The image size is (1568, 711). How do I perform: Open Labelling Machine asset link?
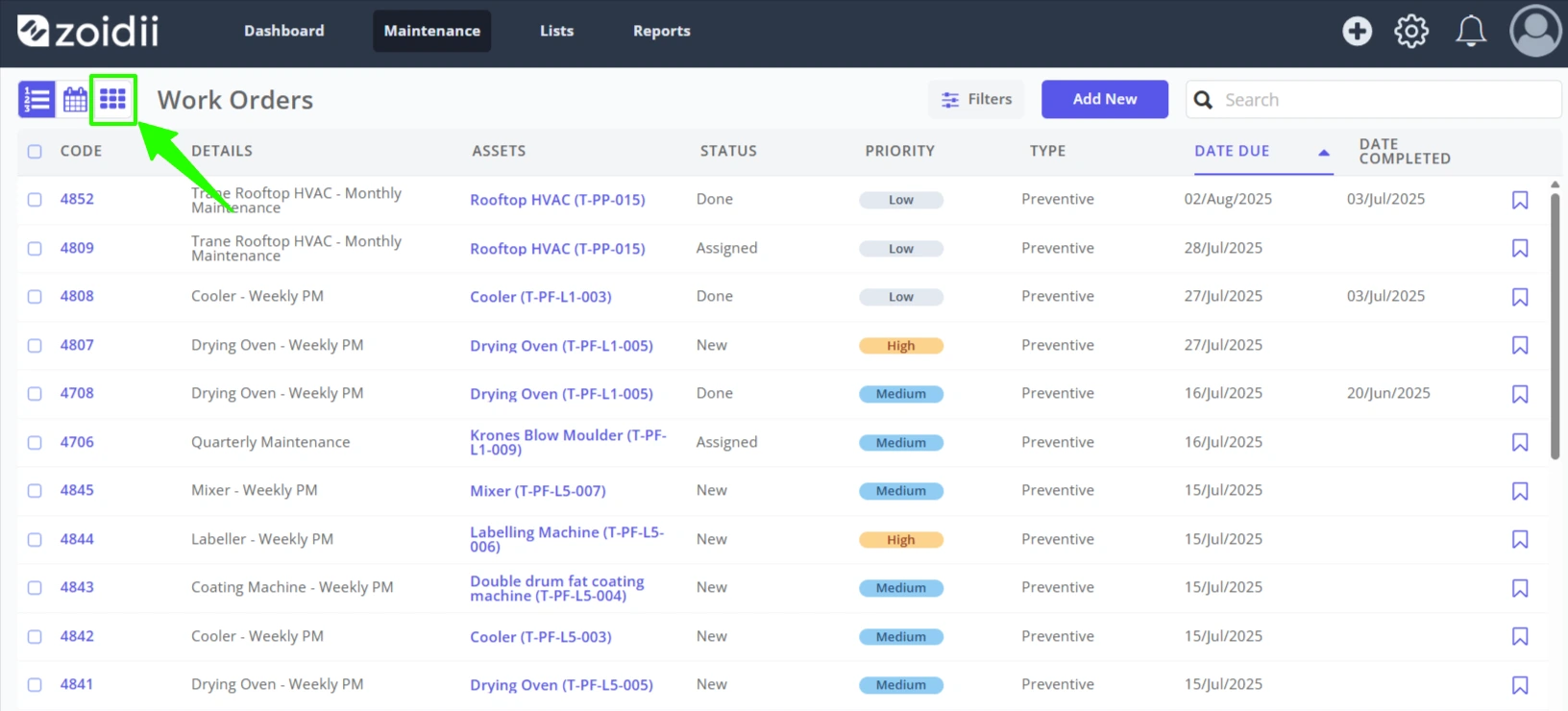(567, 539)
